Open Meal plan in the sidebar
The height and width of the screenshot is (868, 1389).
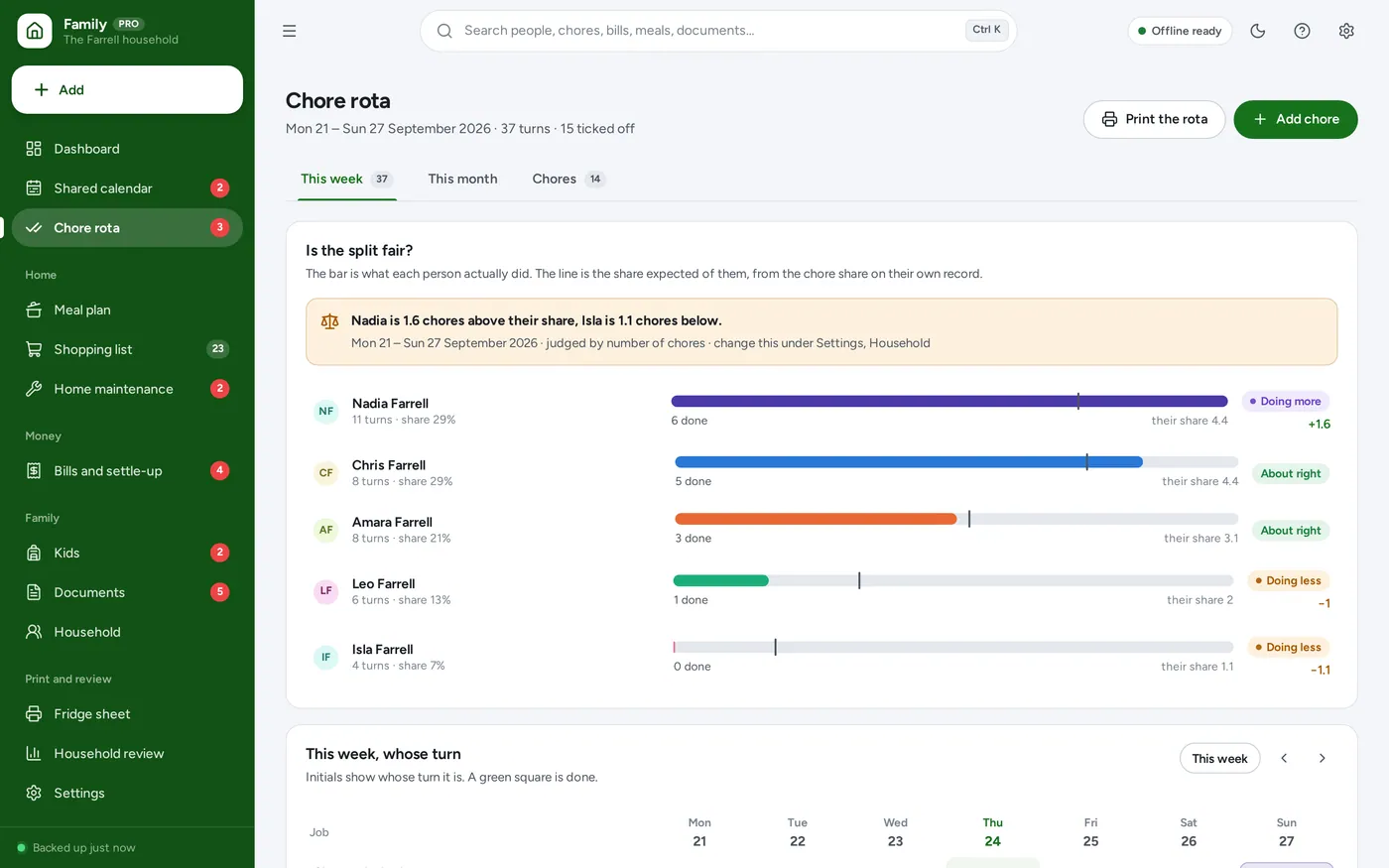coord(127,310)
